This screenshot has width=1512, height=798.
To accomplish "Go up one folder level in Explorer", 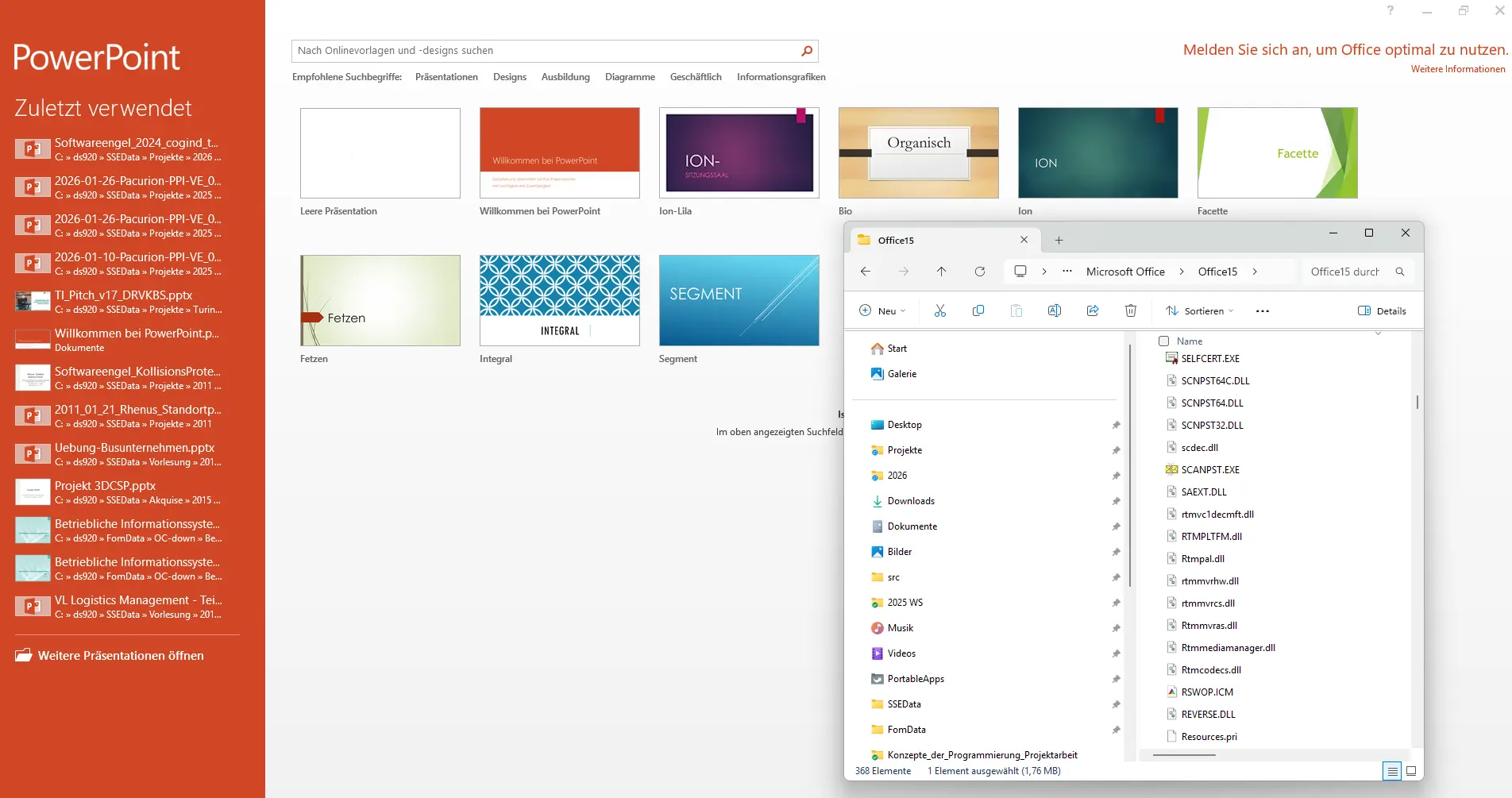I will (x=942, y=272).
